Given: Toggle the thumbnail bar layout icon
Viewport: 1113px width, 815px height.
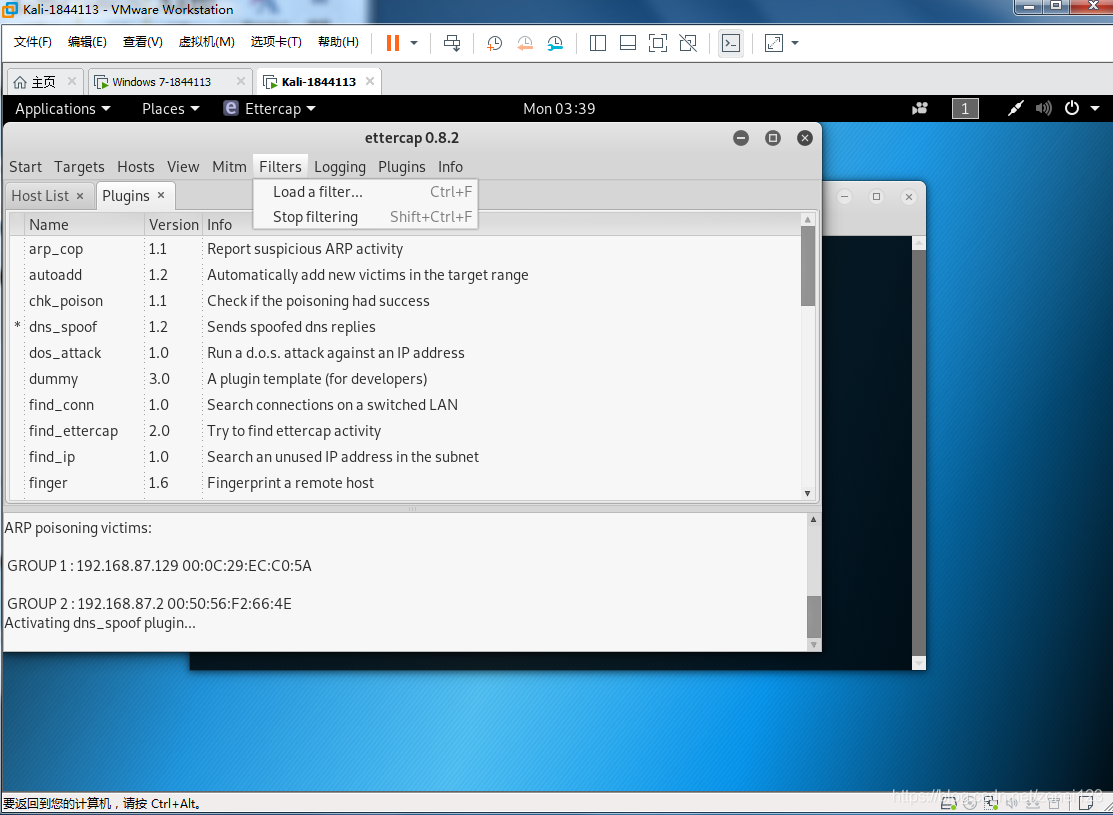Looking at the screenshot, I should (x=627, y=43).
